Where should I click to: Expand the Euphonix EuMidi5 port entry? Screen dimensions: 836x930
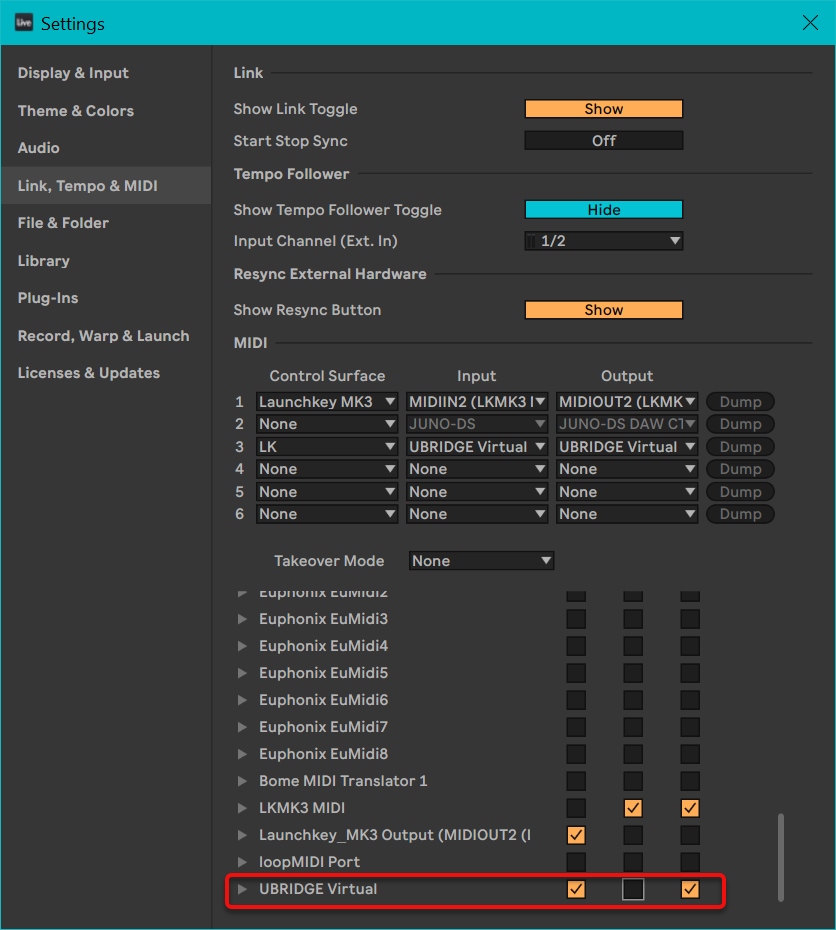242,673
